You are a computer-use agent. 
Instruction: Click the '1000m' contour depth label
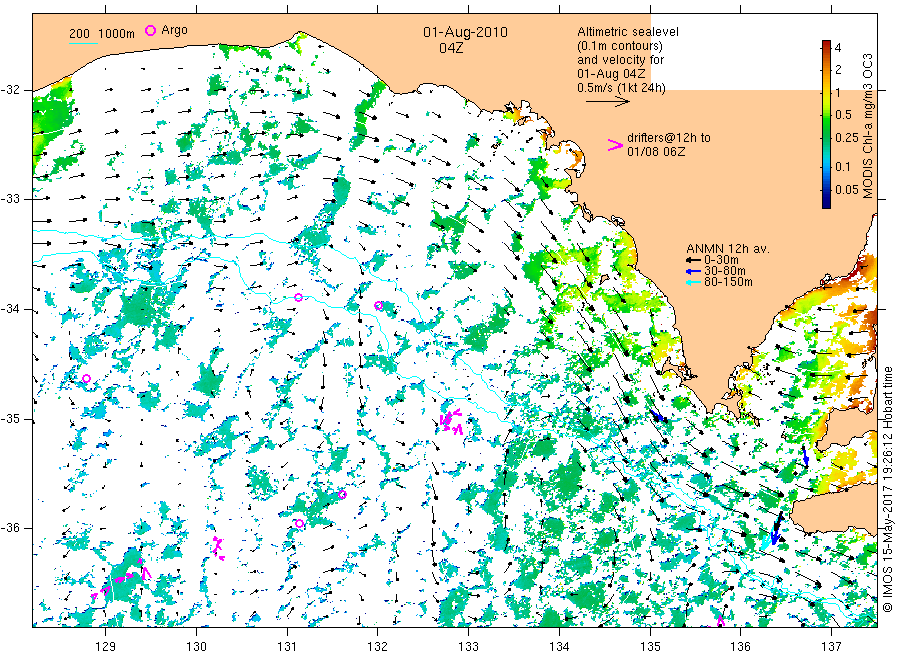(116, 34)
